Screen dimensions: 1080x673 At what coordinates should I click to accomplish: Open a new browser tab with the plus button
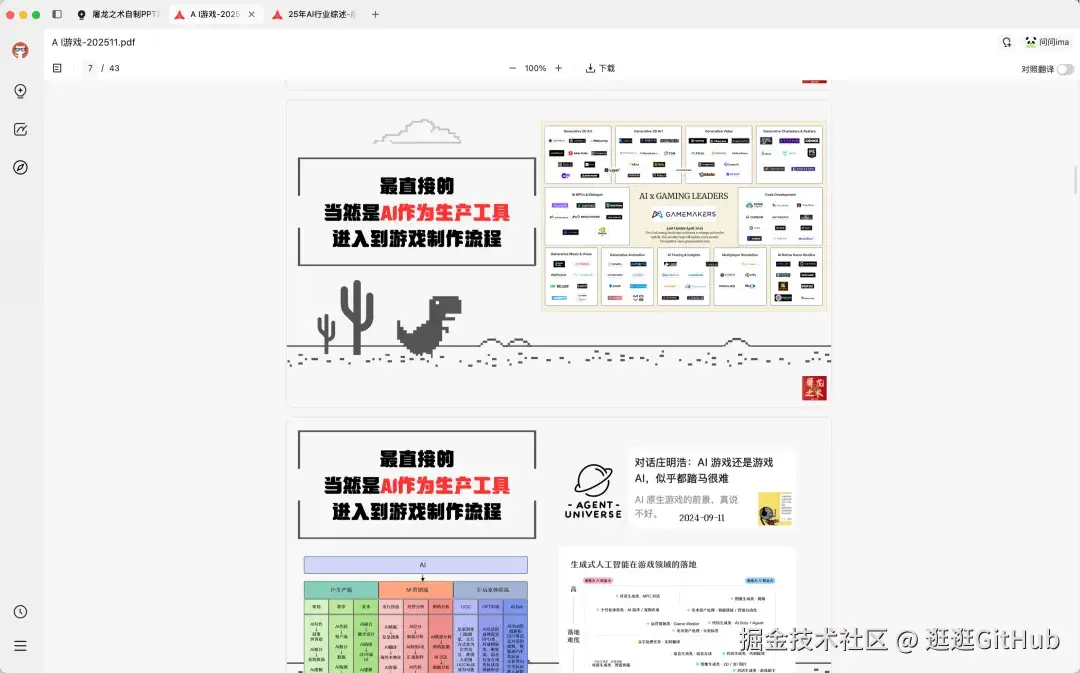coord(374,15)
